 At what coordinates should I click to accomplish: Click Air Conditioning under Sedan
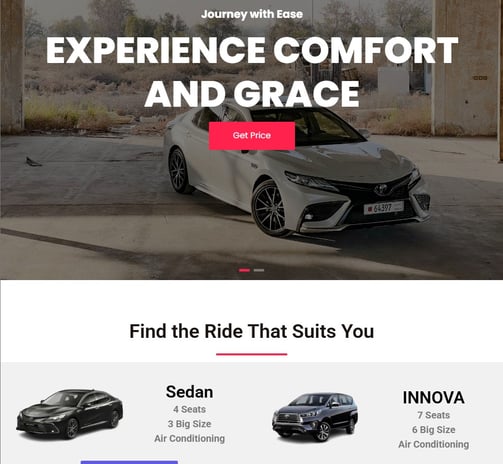[x=189, y=439]
